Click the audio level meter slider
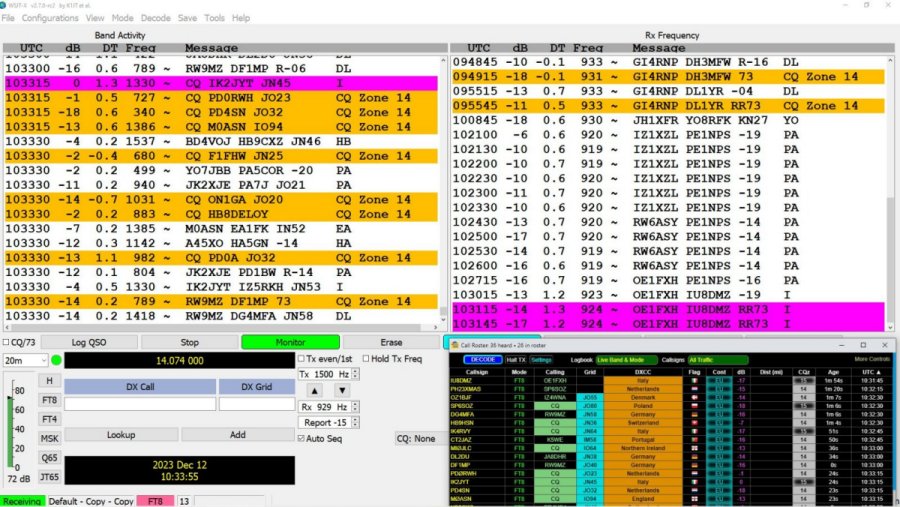Screen dimensions: 900x507 (10, 432)
